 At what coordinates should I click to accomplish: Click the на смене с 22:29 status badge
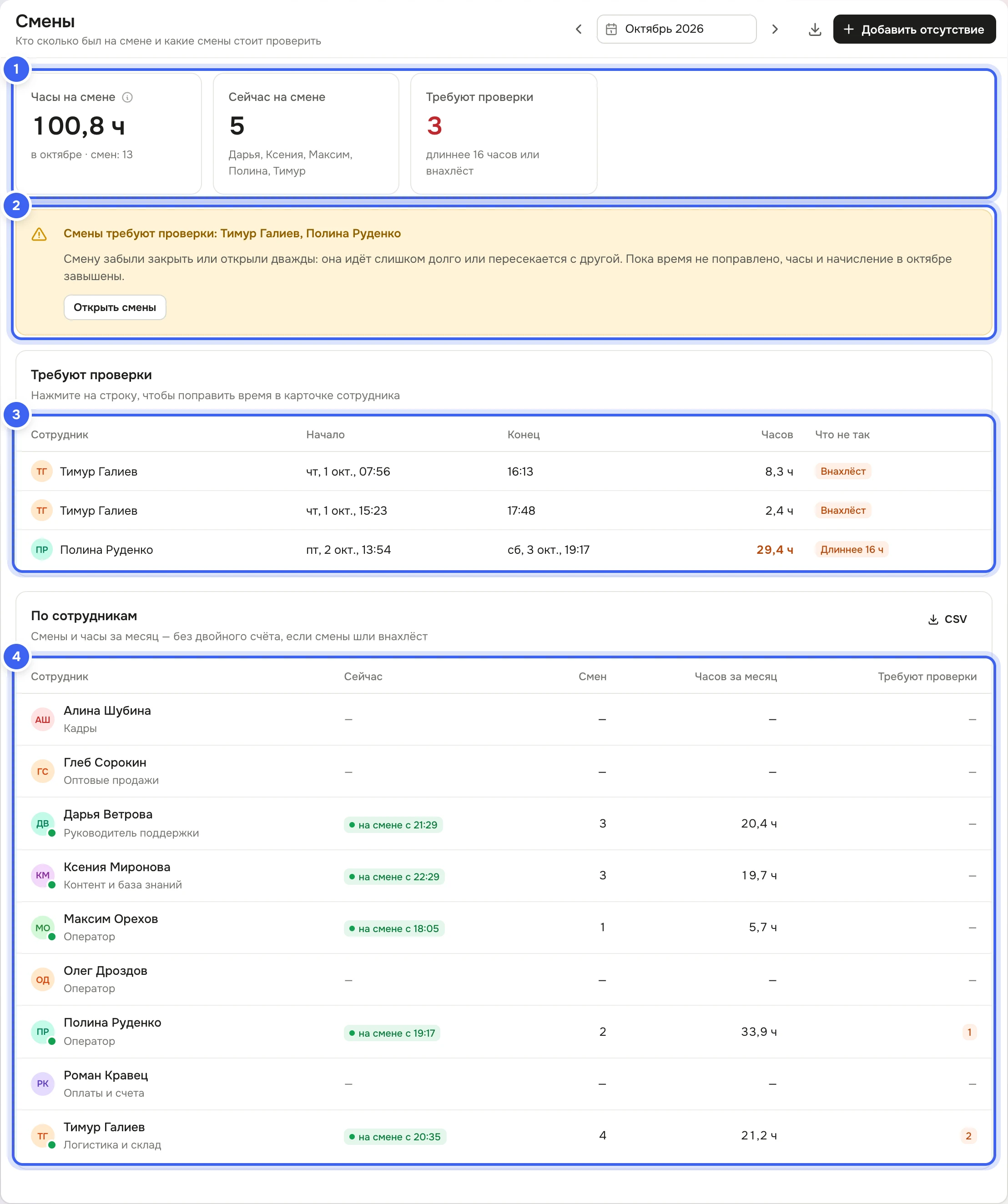tap(394, 877)
